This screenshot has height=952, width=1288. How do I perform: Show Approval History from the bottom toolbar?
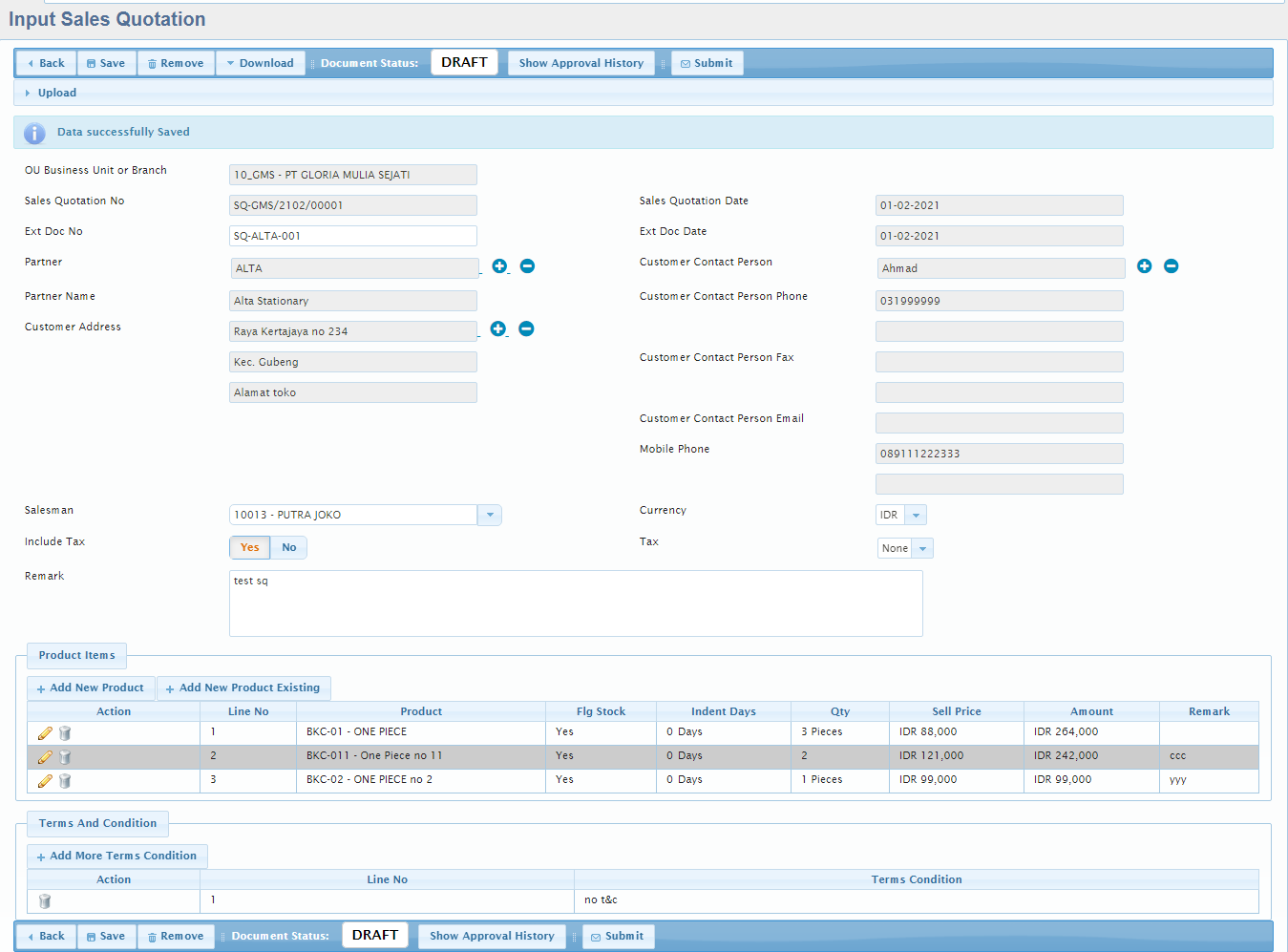pyautogui.click(x=492, y=936)
